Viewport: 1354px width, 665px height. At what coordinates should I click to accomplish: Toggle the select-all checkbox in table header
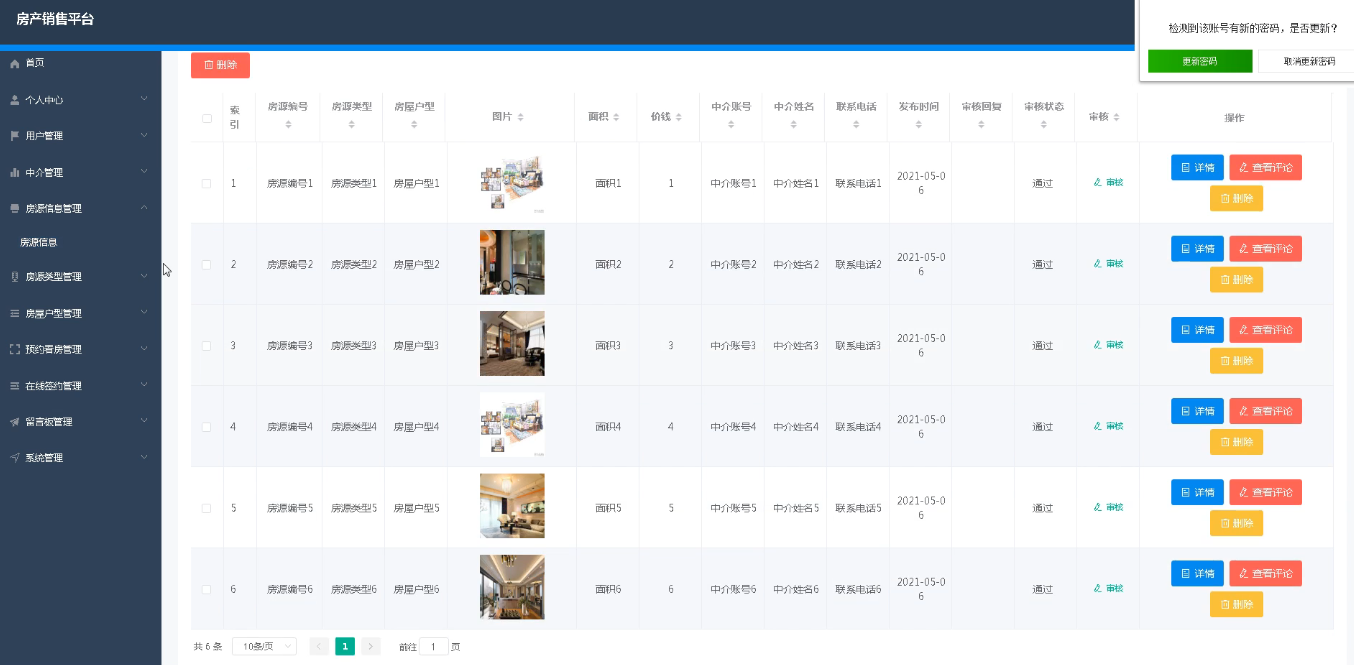click(207, 118)
